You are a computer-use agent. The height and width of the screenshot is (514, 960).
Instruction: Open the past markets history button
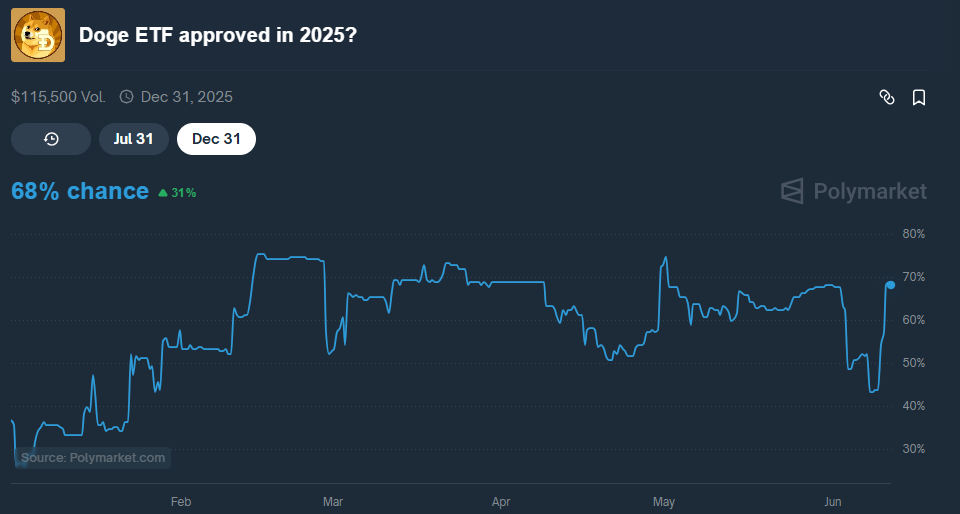[x=51, y=139]
